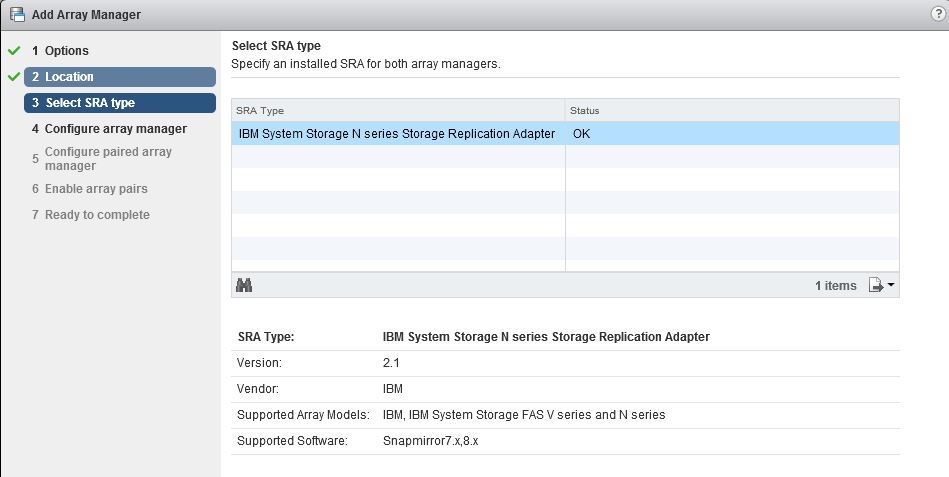Click step 7 Ready to complete
The width and height of the screenshot is (949, 477).
[x=90, y=215]
